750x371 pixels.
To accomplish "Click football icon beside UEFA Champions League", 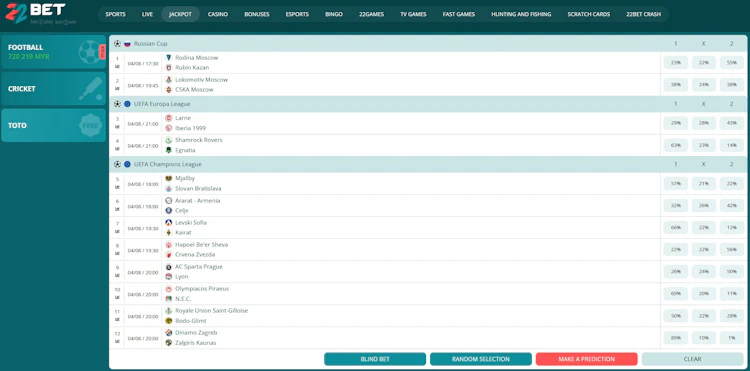I will tap(117, 164).
